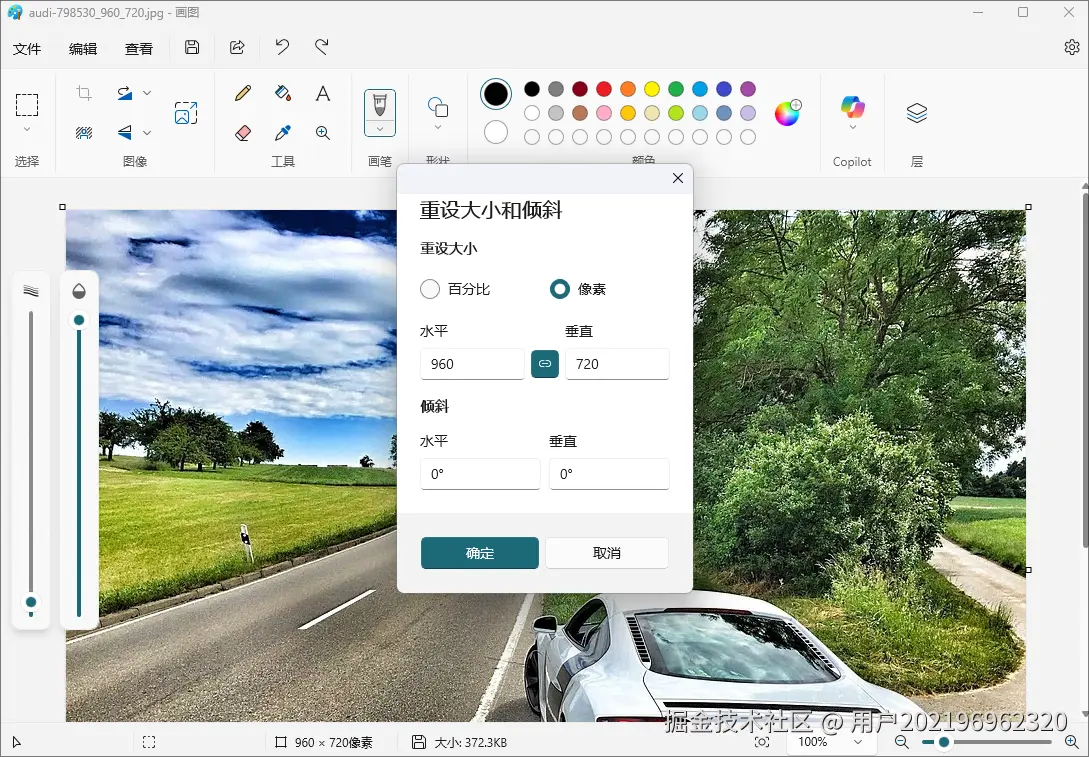Click the Save icon
1089x757 pixels.
[x=192, y=47]
